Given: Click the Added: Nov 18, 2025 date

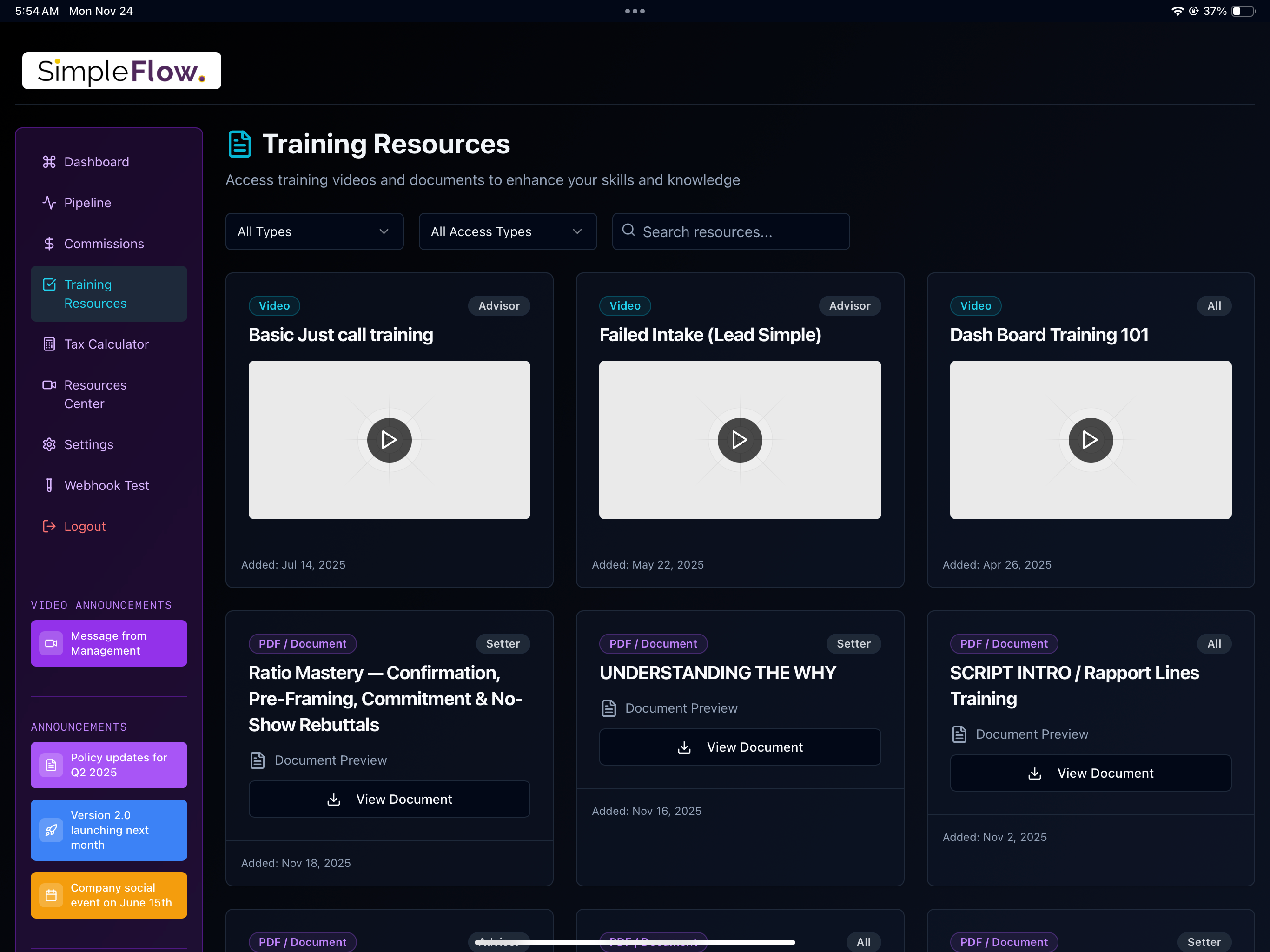Looking at the screenshot, I should pos(296,863).
